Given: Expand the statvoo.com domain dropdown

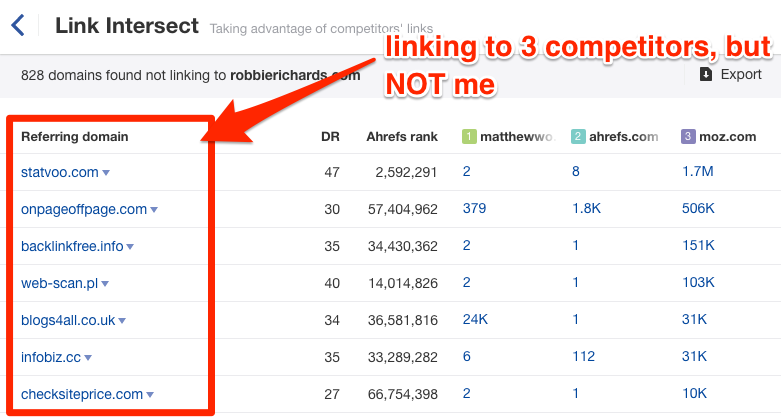Looking at the screenshot, I should 106,173.
